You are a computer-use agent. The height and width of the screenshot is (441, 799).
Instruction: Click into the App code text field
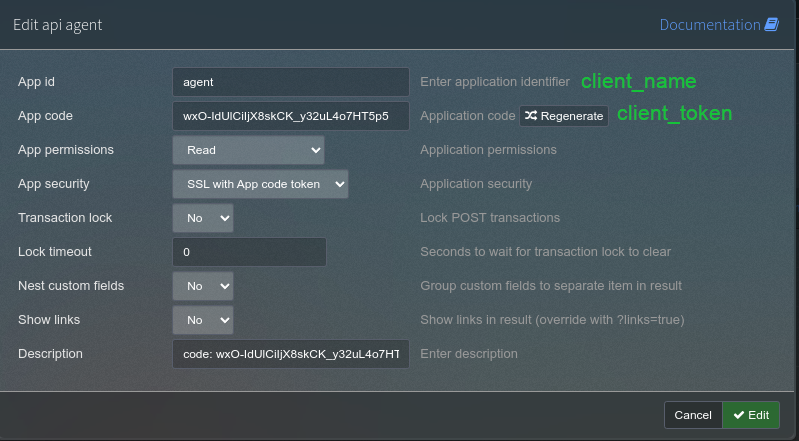click(290, 116)
